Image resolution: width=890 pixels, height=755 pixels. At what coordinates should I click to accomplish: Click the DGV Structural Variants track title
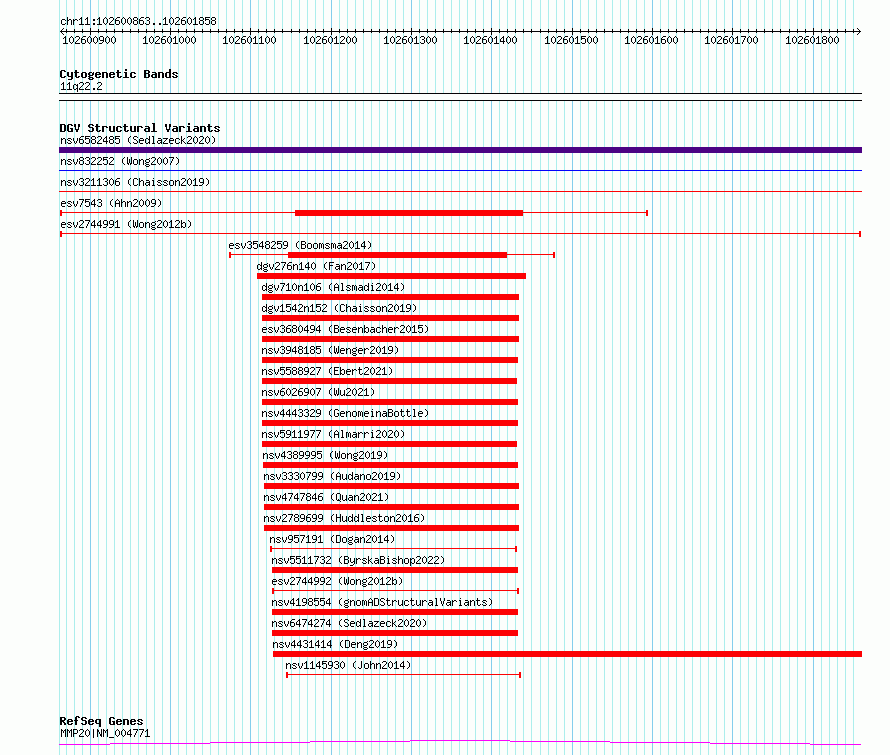pyautogui.click(x=140, y=128)
